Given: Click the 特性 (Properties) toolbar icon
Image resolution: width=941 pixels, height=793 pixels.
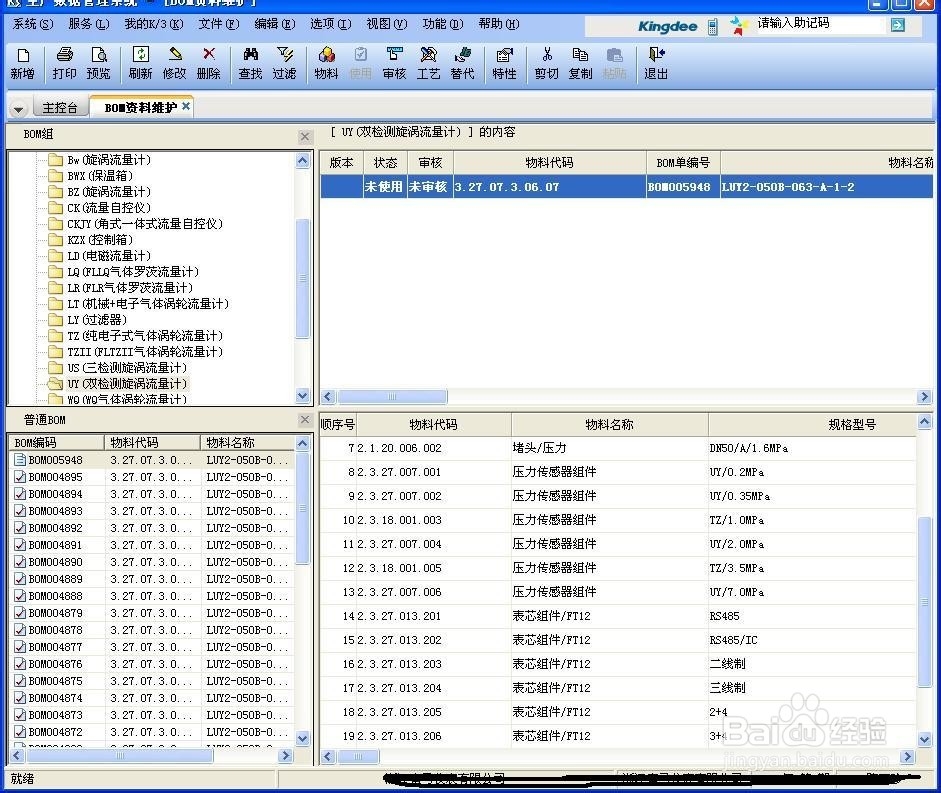Looking at the screenshot, I should click(504, 64).
